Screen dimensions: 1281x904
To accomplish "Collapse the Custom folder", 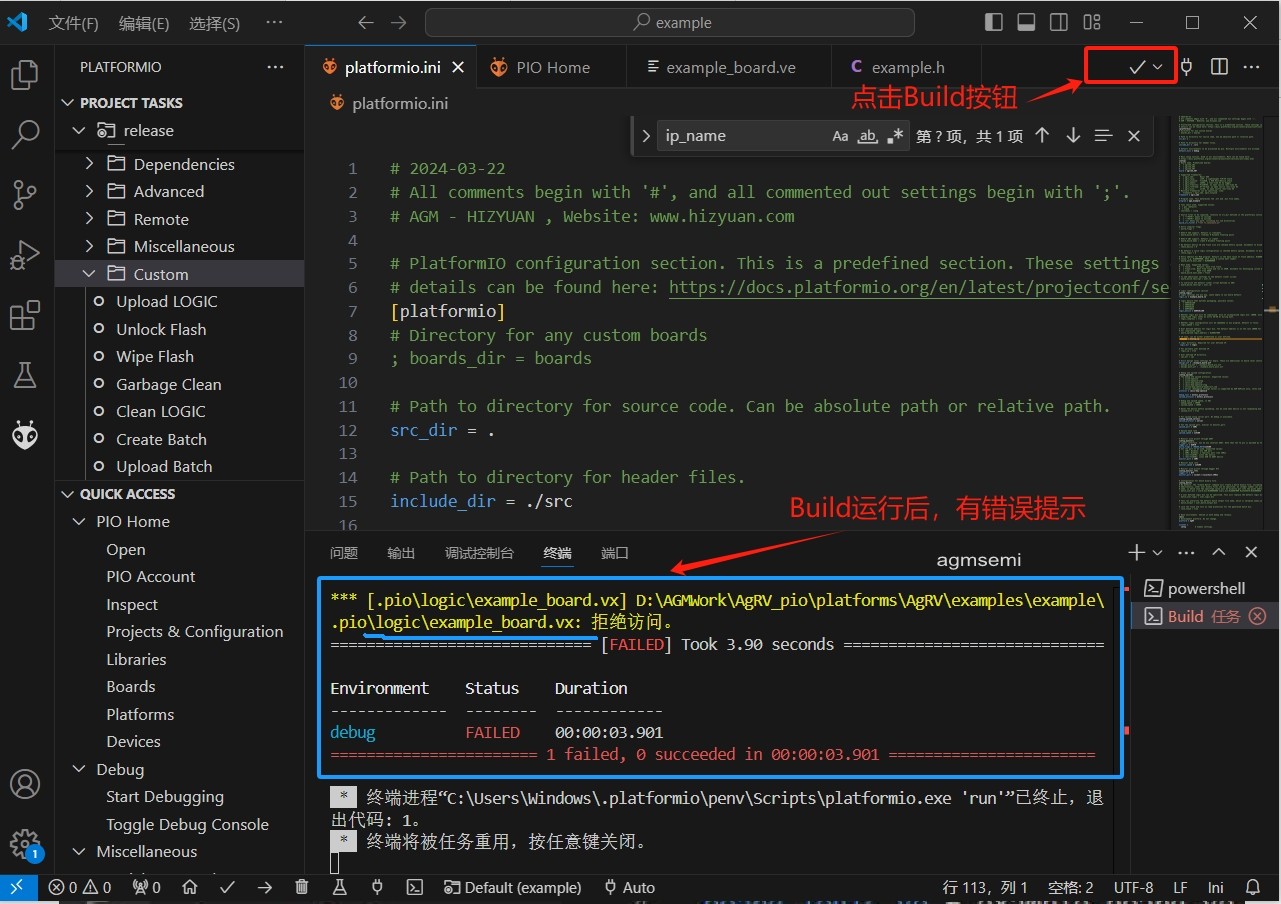I will pos(90,274).
